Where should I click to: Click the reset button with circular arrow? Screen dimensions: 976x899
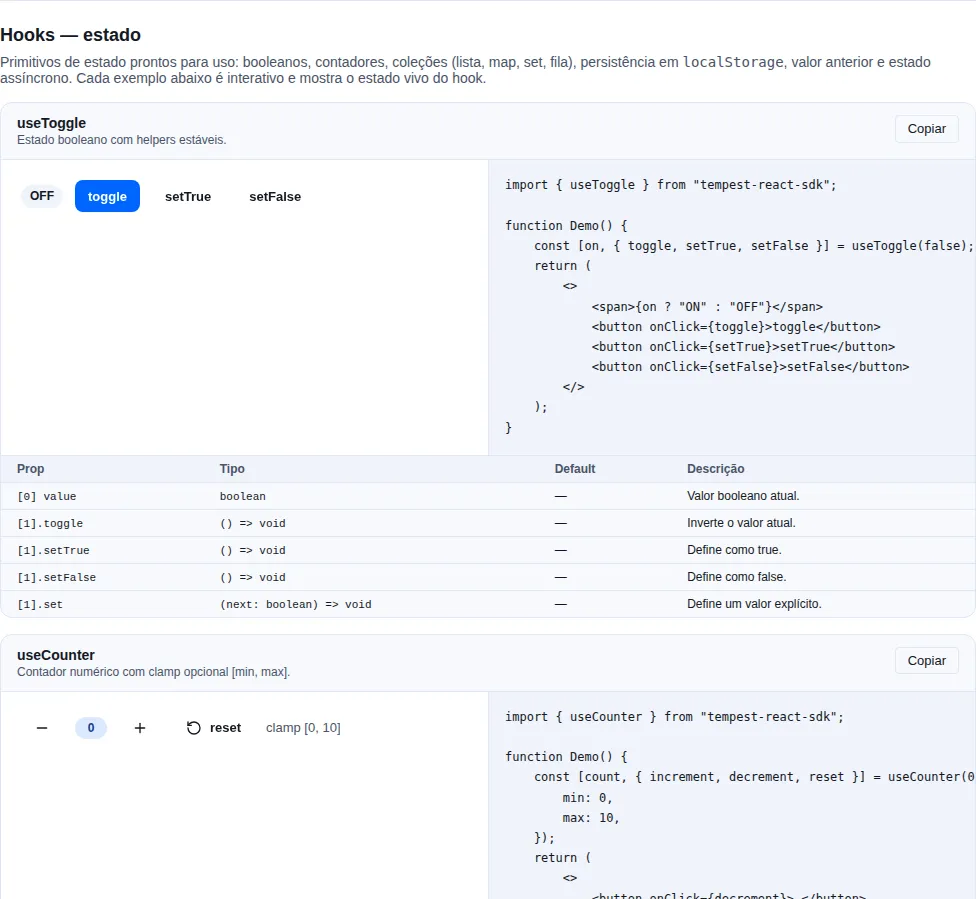click(214, 728)
